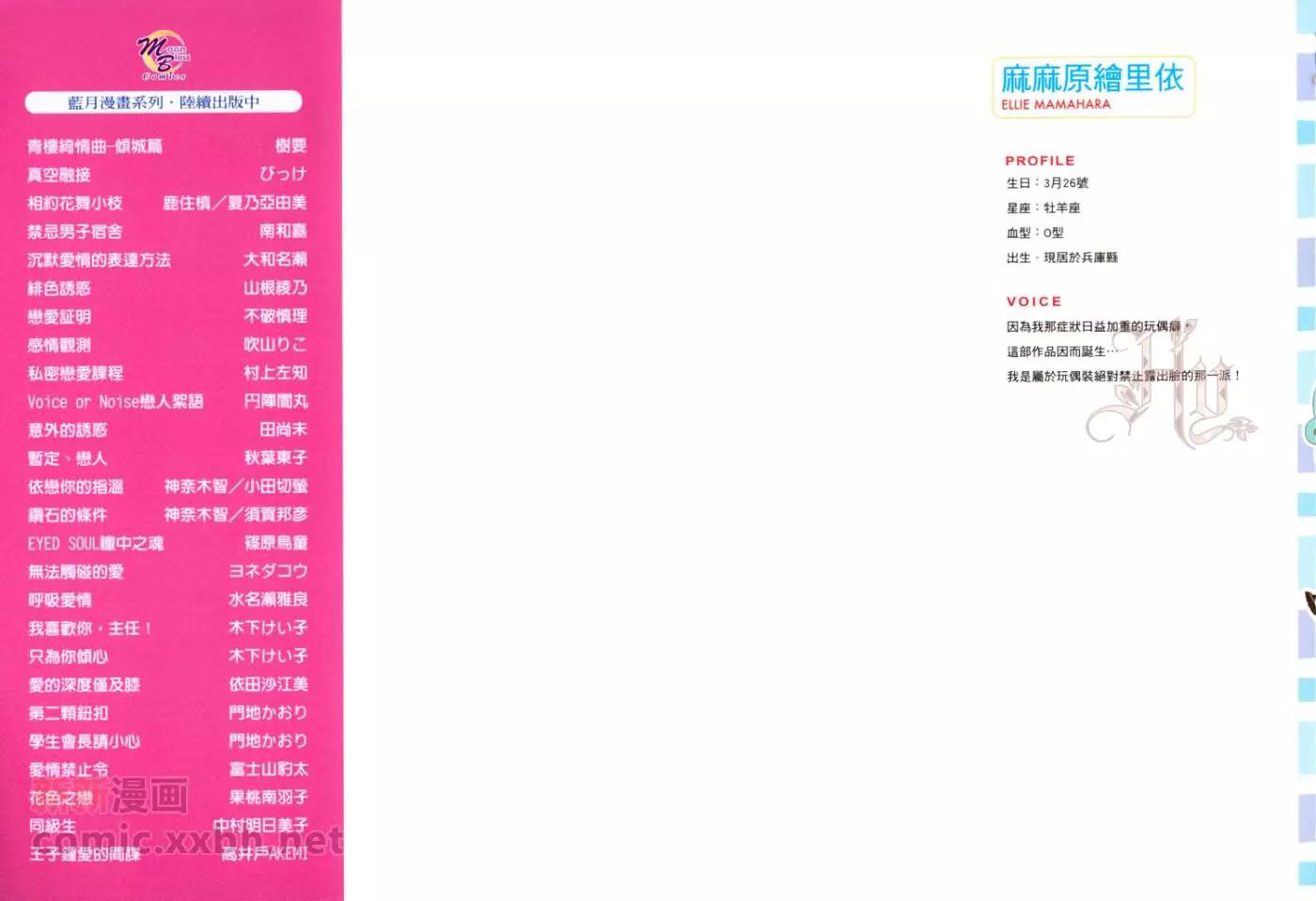Click the blood type line 血型：O型
1316x901 pixels.
pyautogui.click(x=1035, y=233)
